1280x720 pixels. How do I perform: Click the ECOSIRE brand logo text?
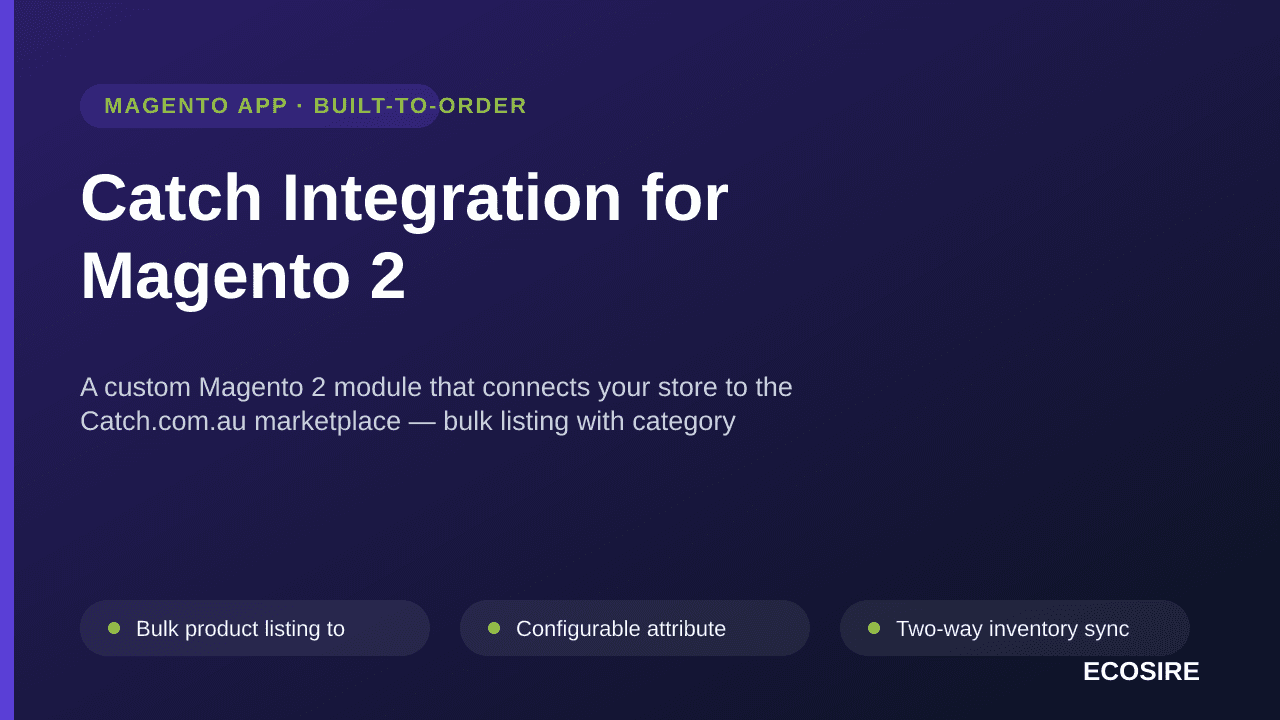coord(1141,672)
